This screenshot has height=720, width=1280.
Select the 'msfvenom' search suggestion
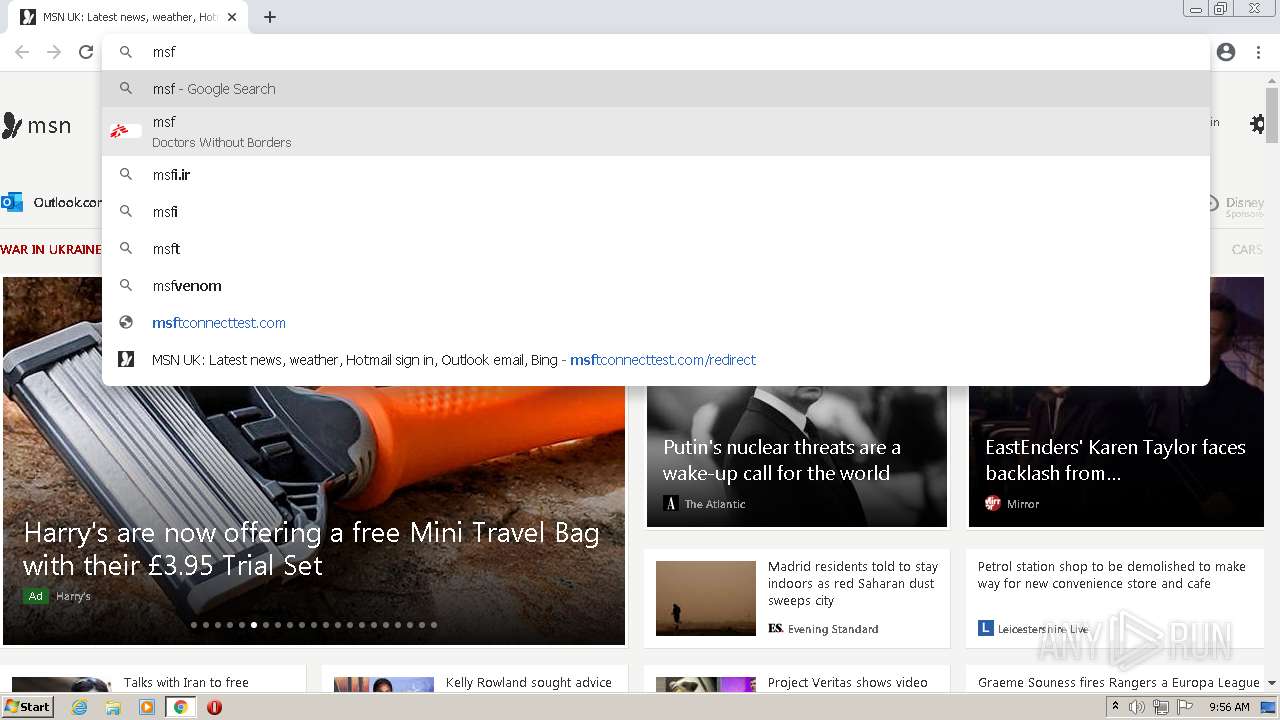click(x=656, y=286)
